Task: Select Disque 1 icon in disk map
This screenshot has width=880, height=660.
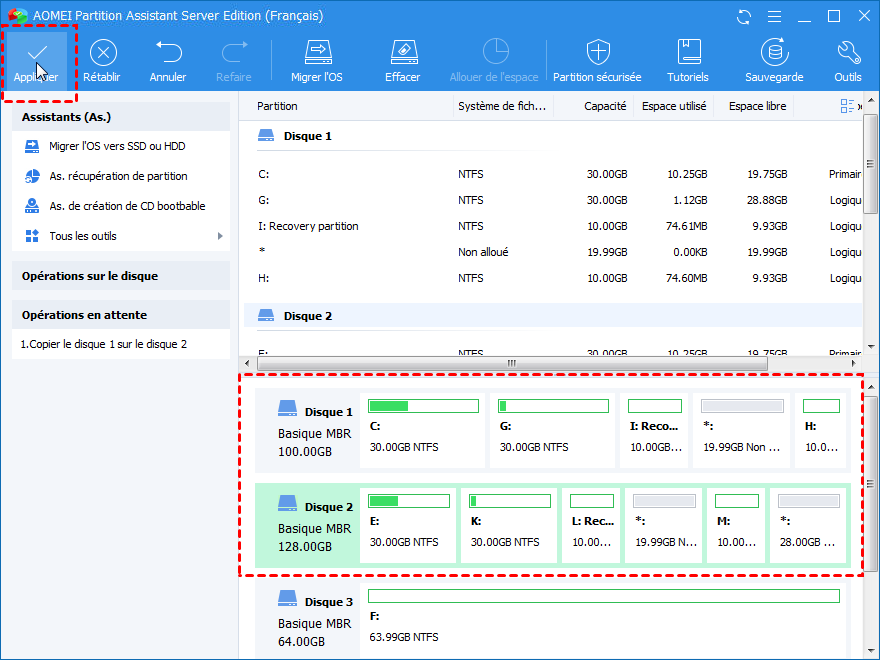Action: 287,409
